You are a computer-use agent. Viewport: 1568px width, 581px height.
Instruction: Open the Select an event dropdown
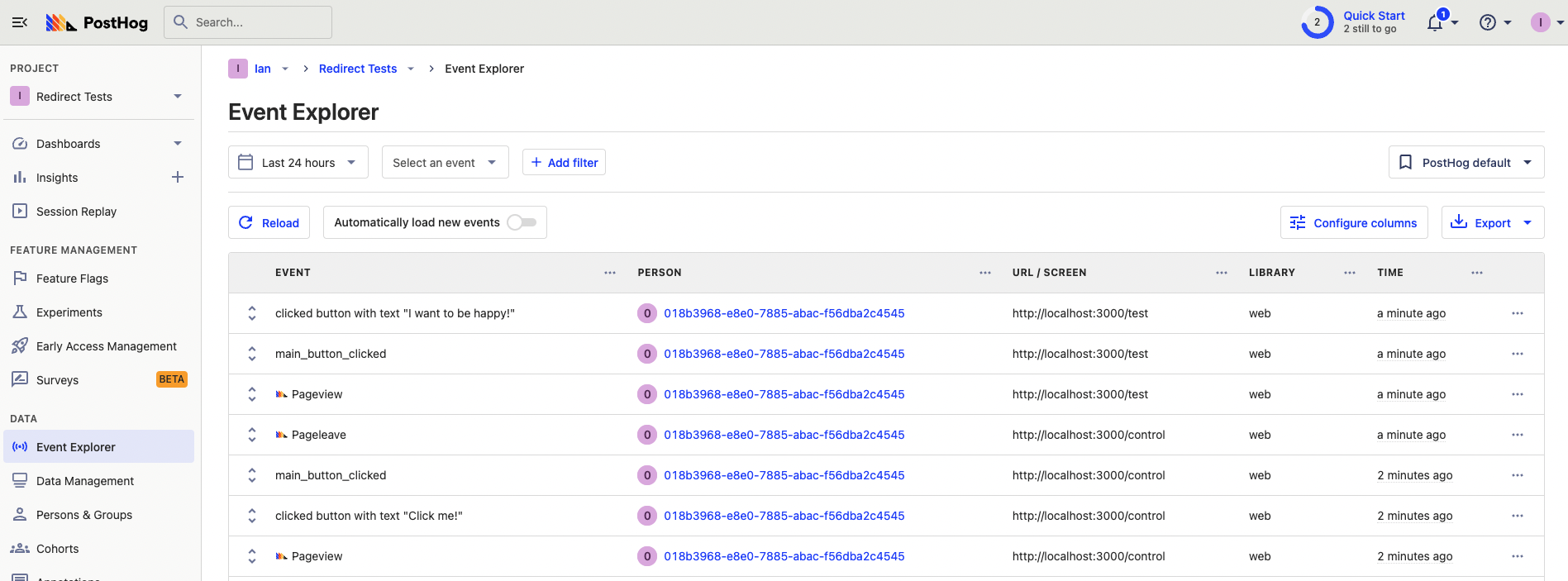(445, 163)
